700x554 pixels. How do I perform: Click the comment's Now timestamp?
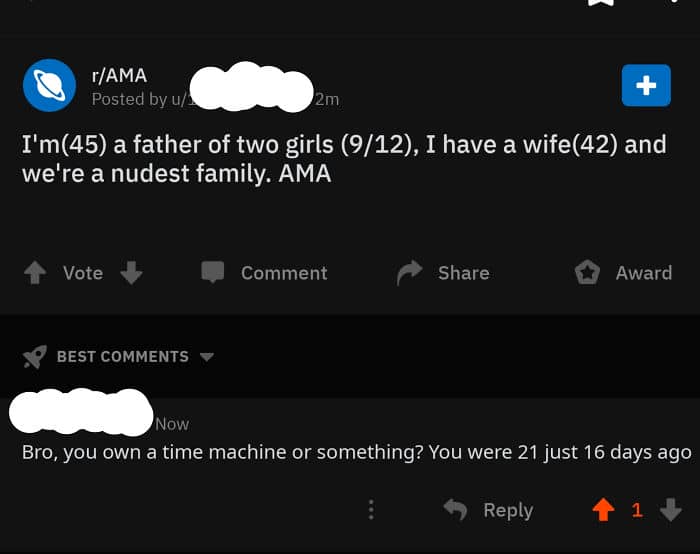pyautogui.click(x=172, y=424)
